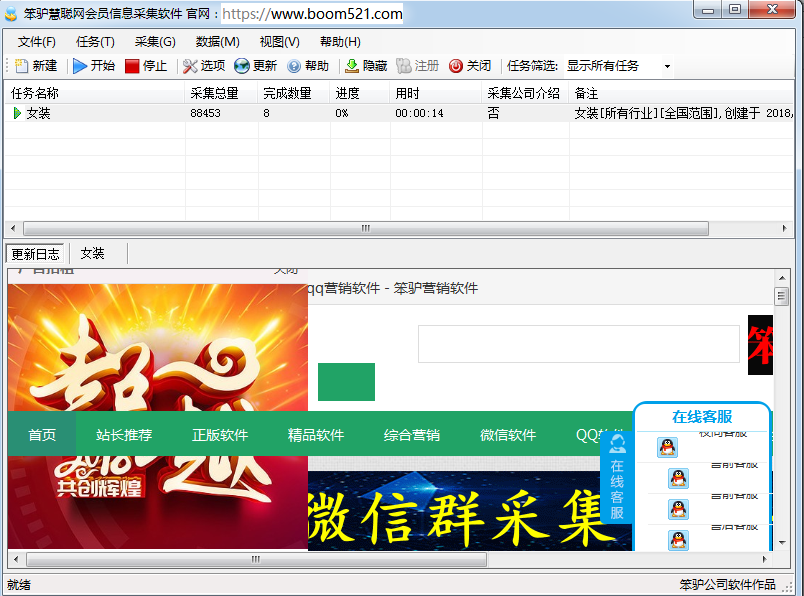
Task: Click the 注册 register icon
Action: click(x=404, y=66)
